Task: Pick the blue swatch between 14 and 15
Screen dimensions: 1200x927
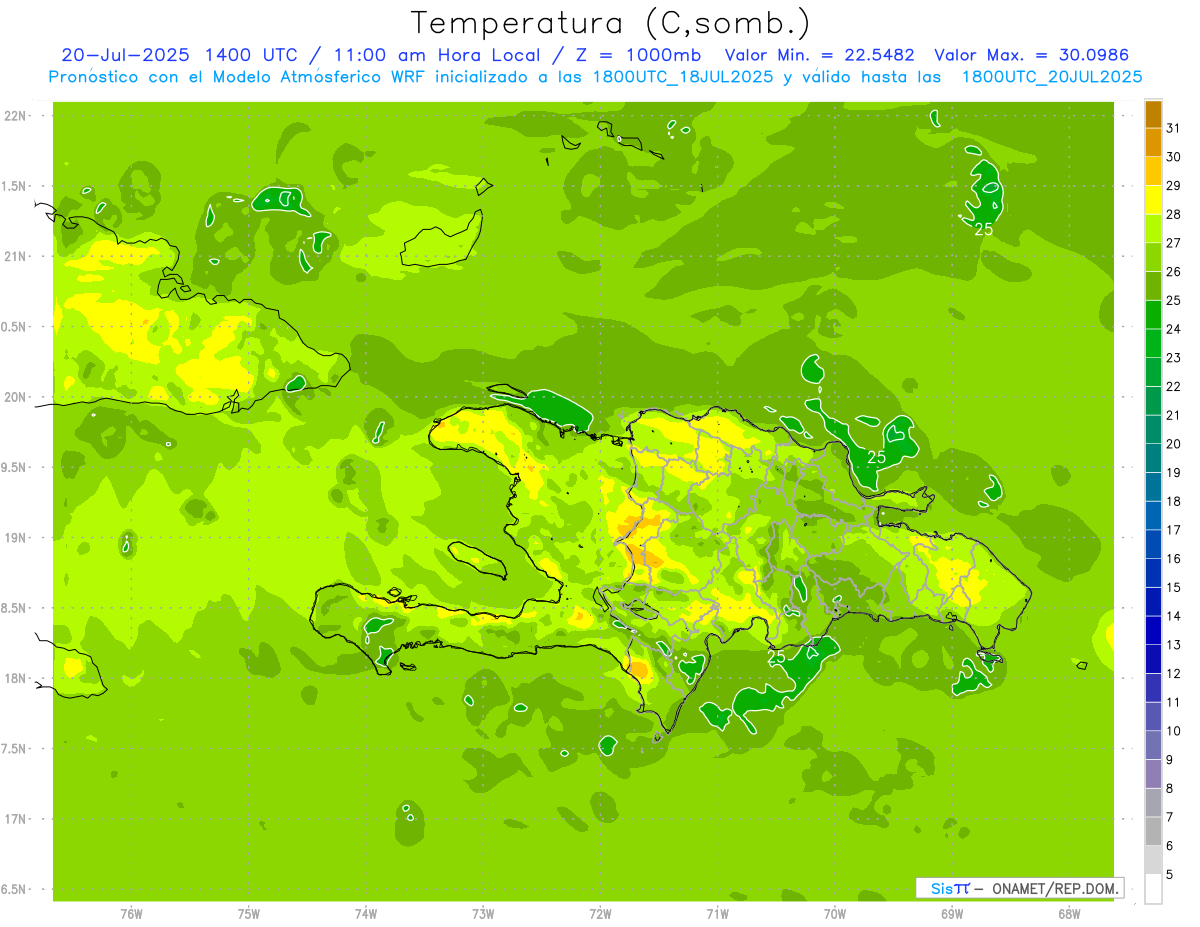Action: 1153,602
